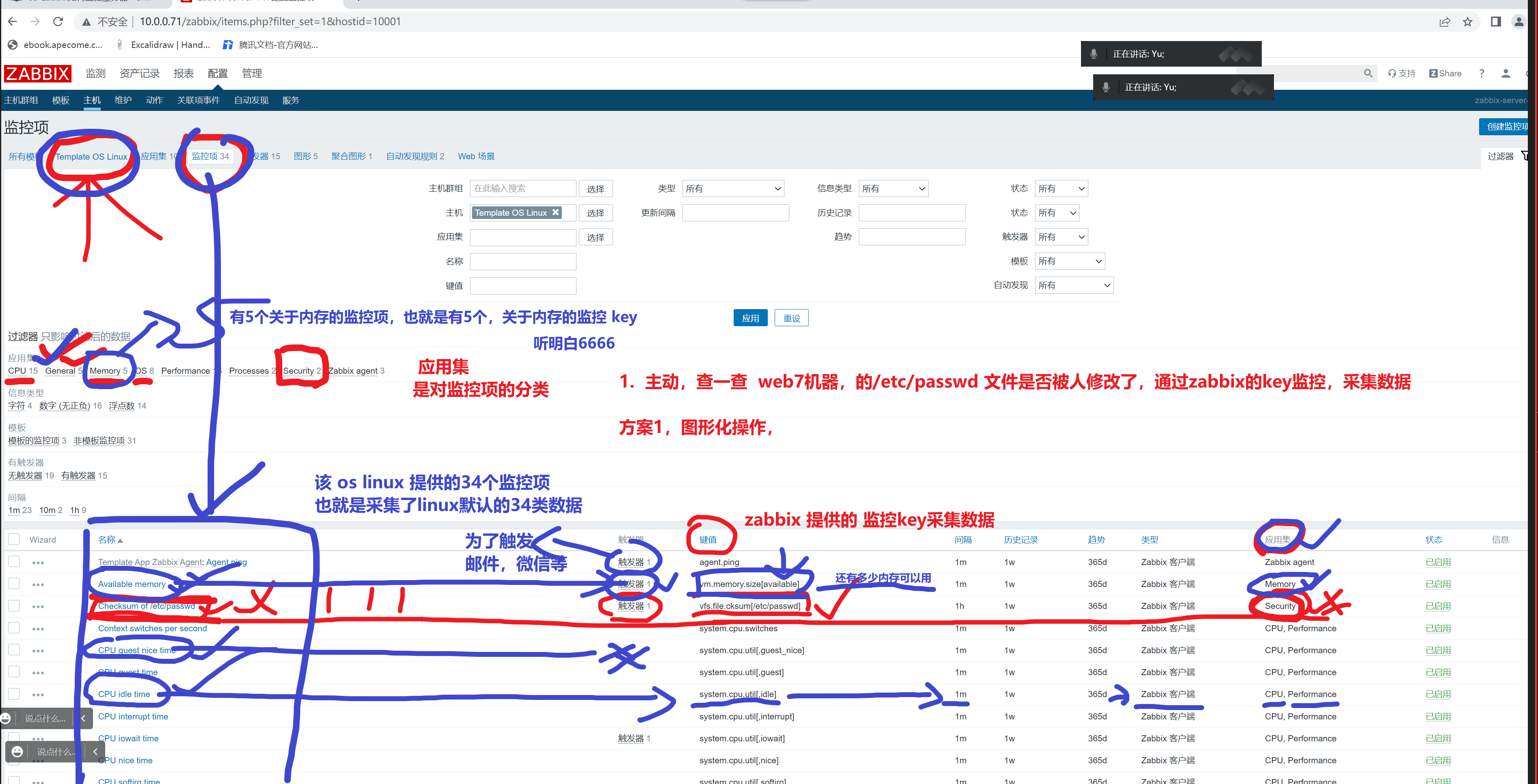
Task: Open the Excalidraw bookmark
Action: (163, 45)
